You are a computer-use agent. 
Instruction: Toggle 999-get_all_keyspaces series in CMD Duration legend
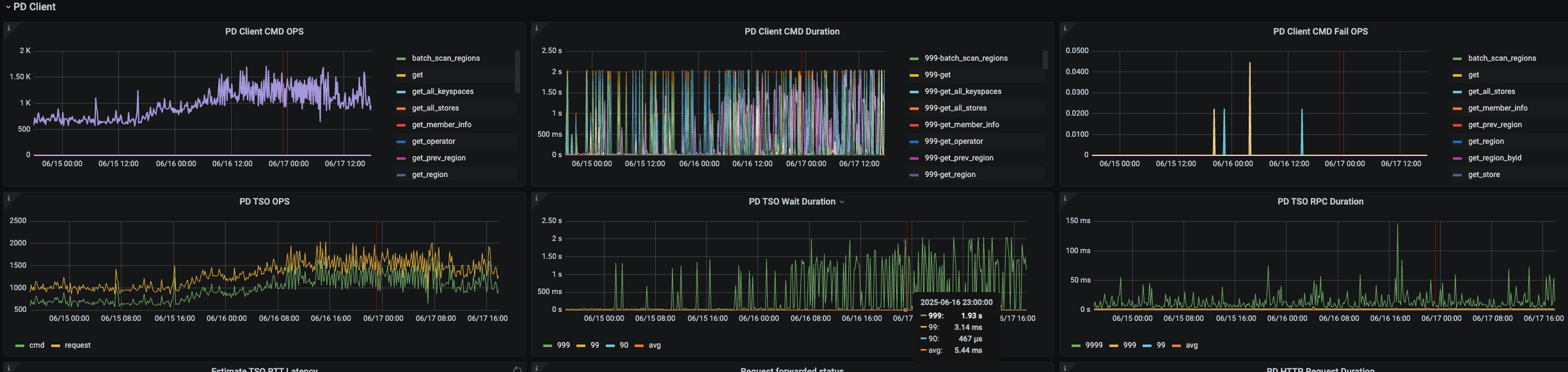[x=962, y=91]
